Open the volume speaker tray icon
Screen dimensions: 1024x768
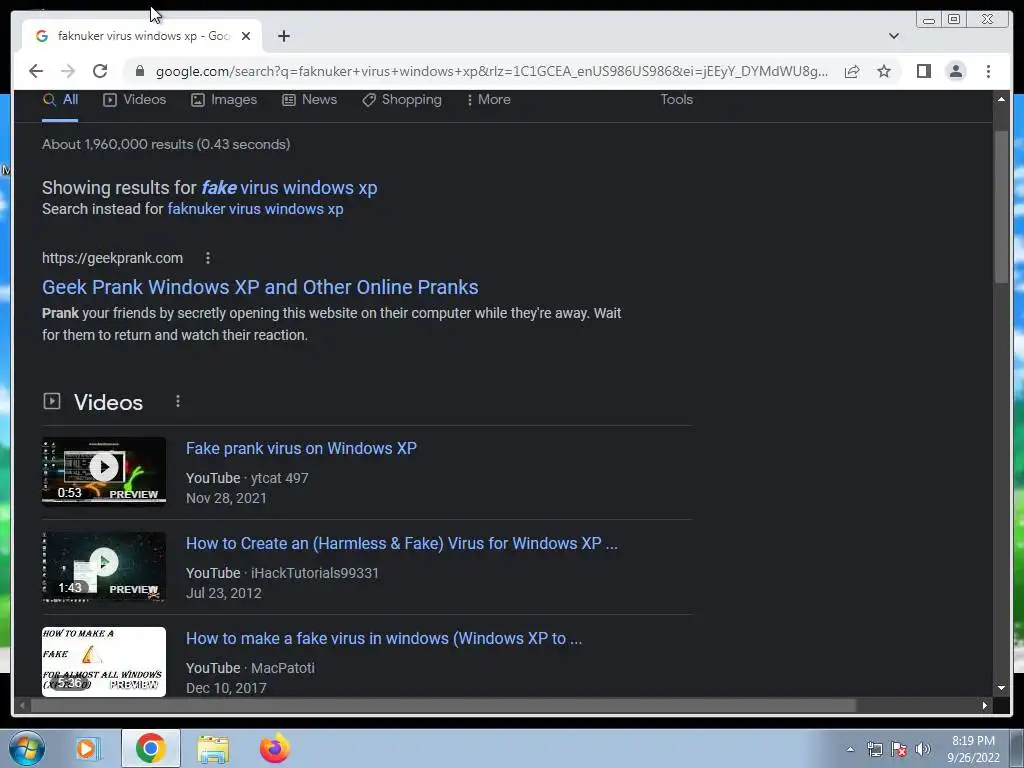tap(923, 749)
